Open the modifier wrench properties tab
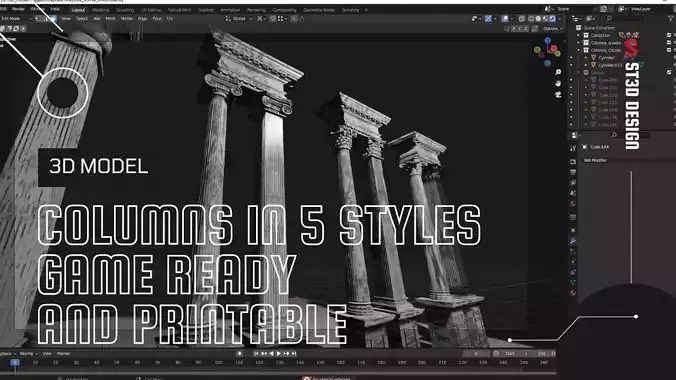Screen dimensions: 676x380 click(x=573, y=241)
